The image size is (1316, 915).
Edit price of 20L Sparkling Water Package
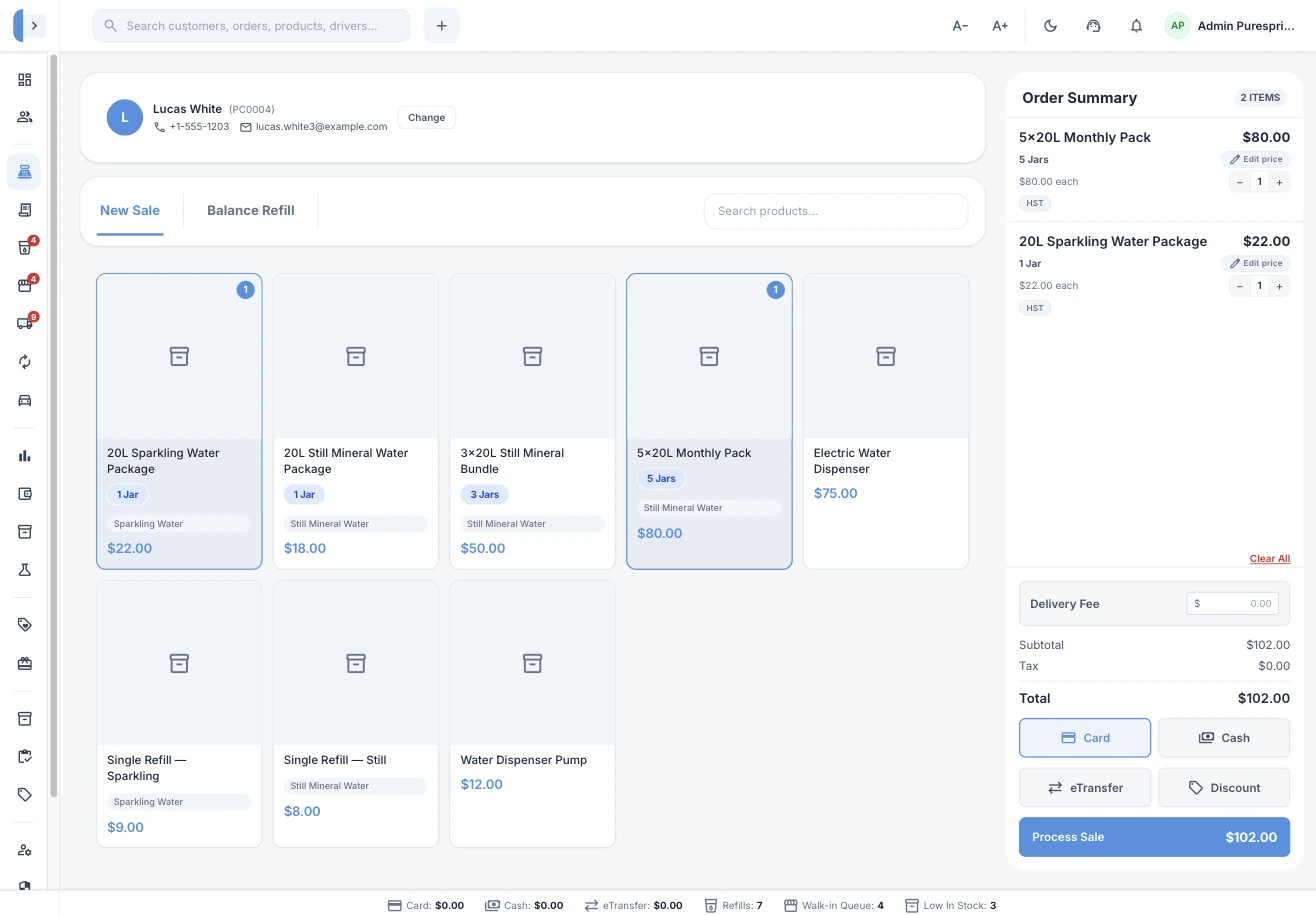(1256, 263)
